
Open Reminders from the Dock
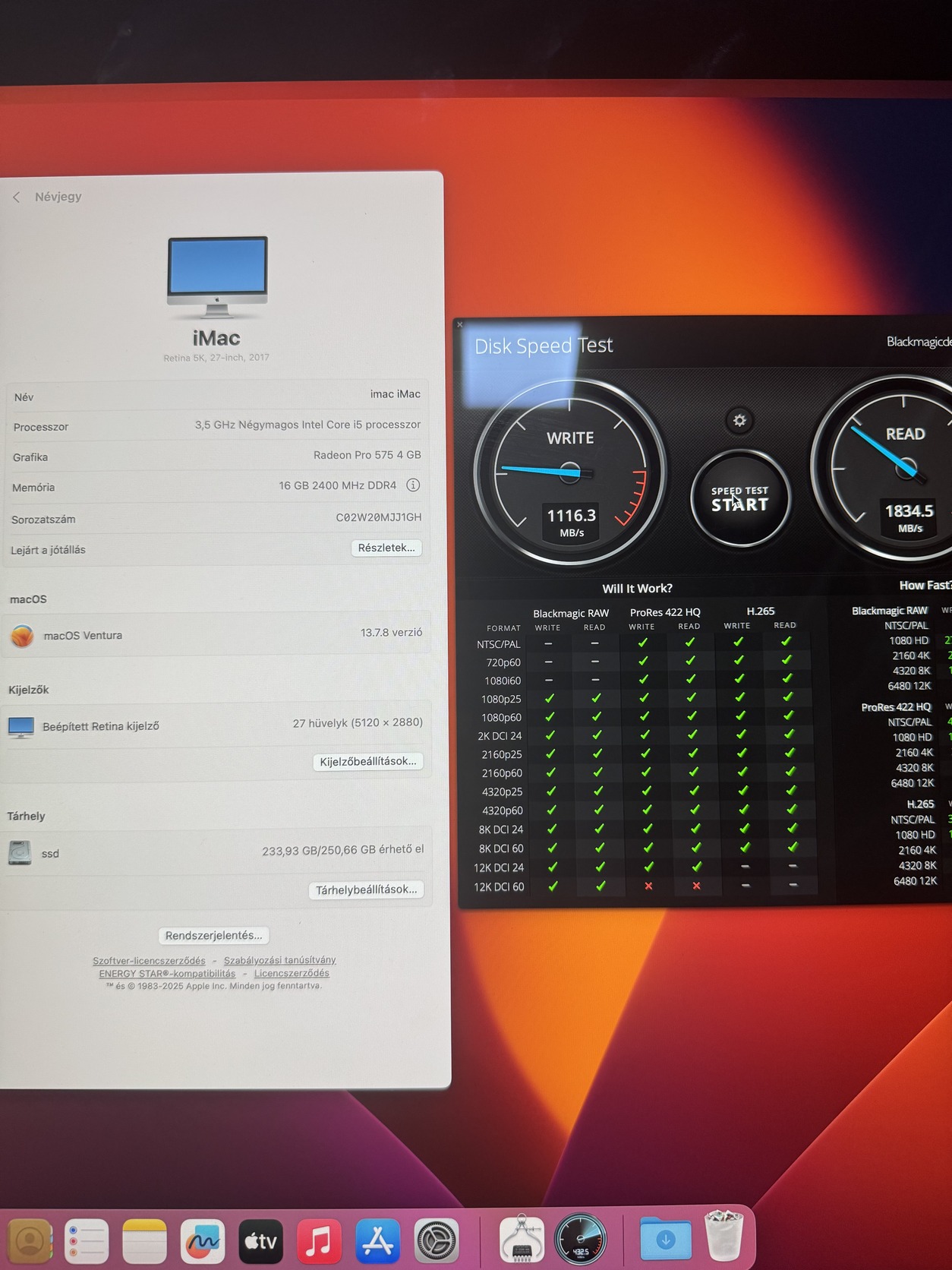click(x=87, y=1241)
